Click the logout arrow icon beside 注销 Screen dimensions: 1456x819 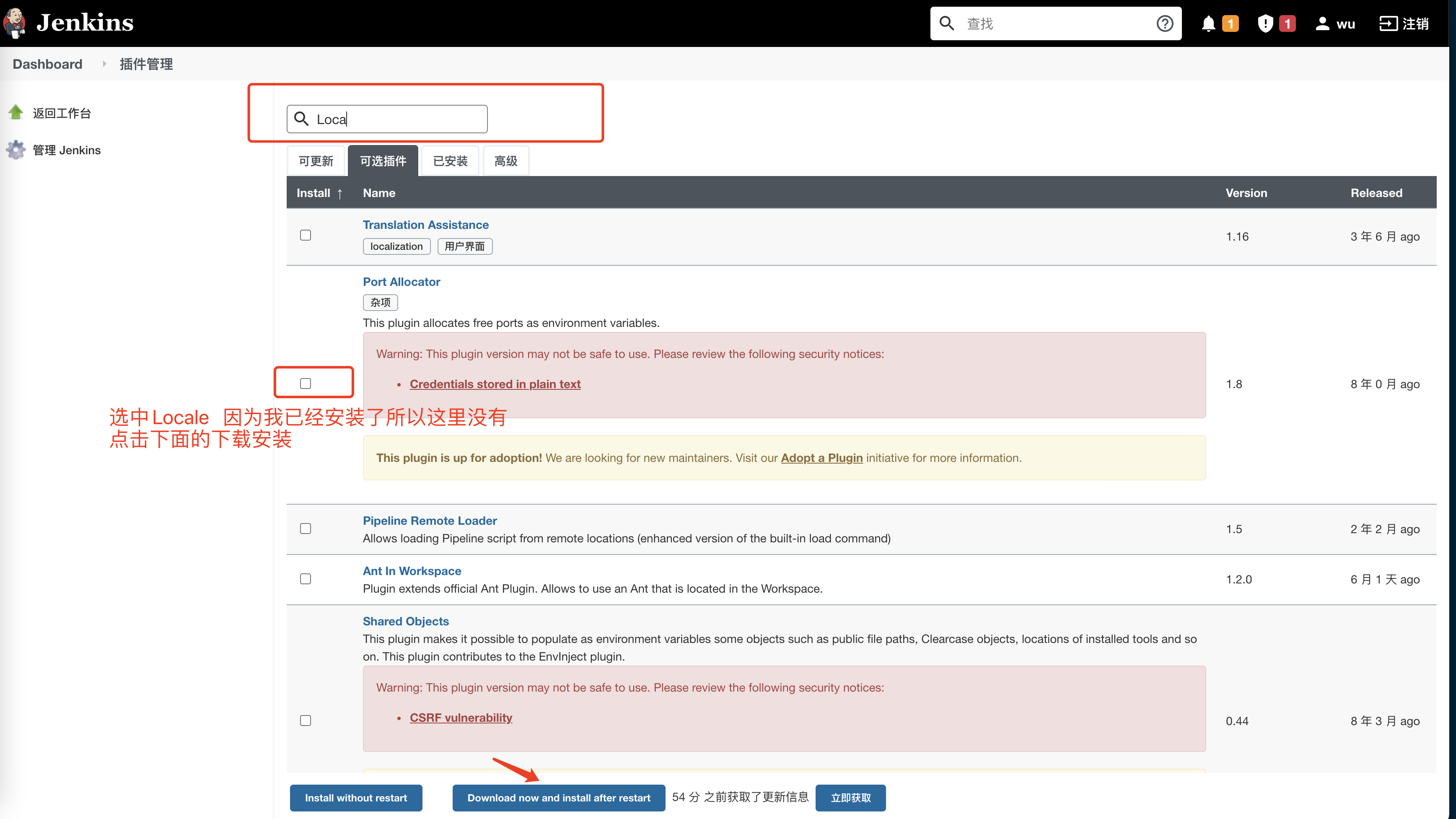tap(1388, 23)
